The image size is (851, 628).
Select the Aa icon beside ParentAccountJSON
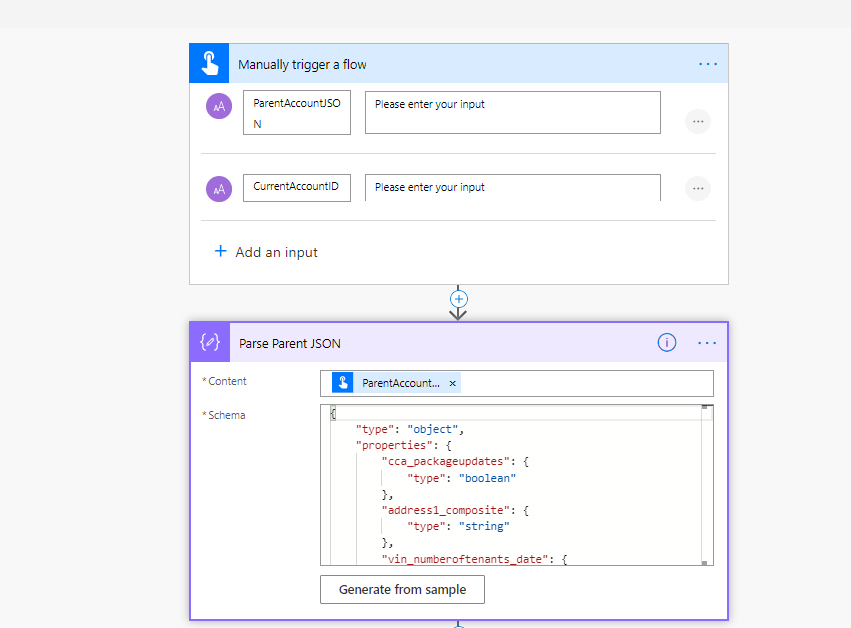click(x=218, y=106)
